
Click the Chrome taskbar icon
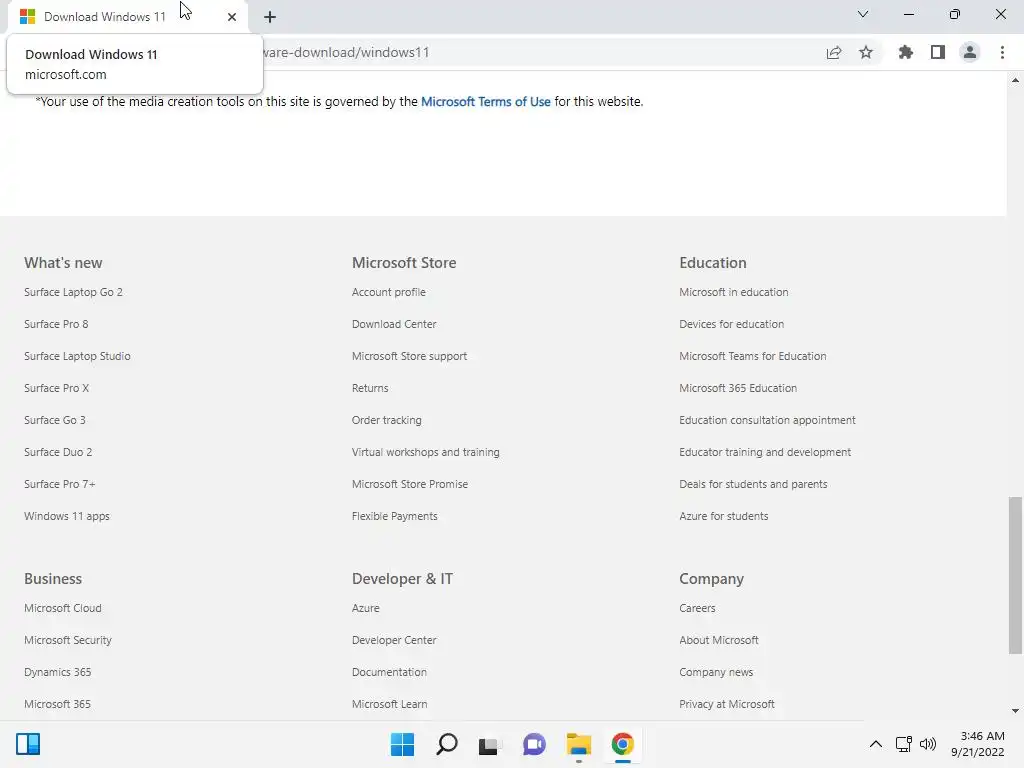click(x=622, y=744)
